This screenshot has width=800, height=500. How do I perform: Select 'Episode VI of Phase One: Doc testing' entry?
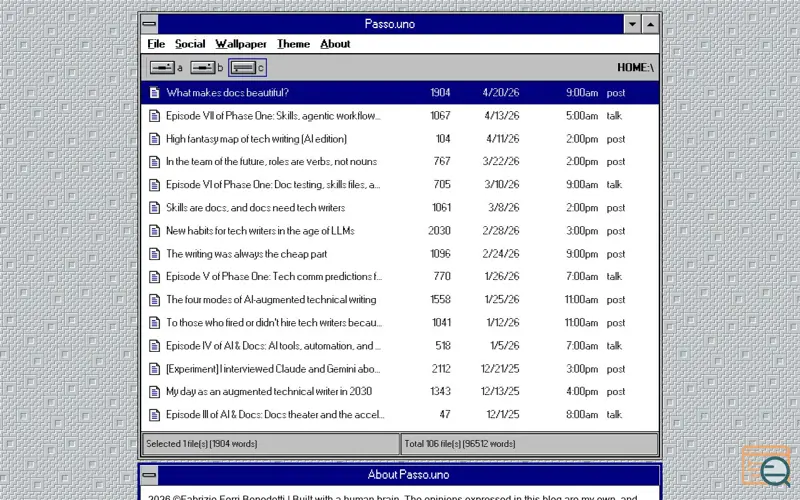pyautogui.click(x=273, y=185)
